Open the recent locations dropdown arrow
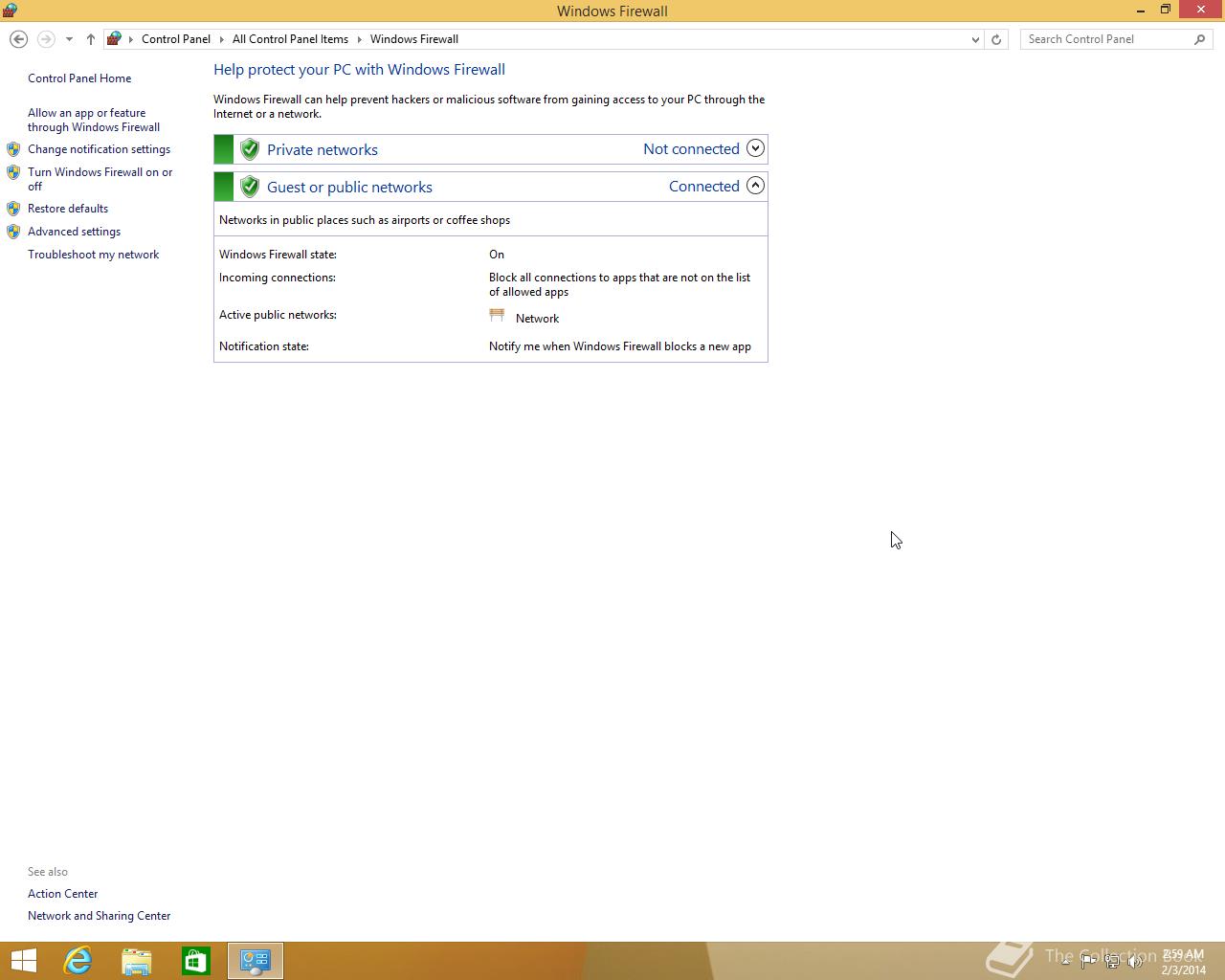Image resolution: width=1225 pixels, height=980 pixels. (x=69, y=39)
